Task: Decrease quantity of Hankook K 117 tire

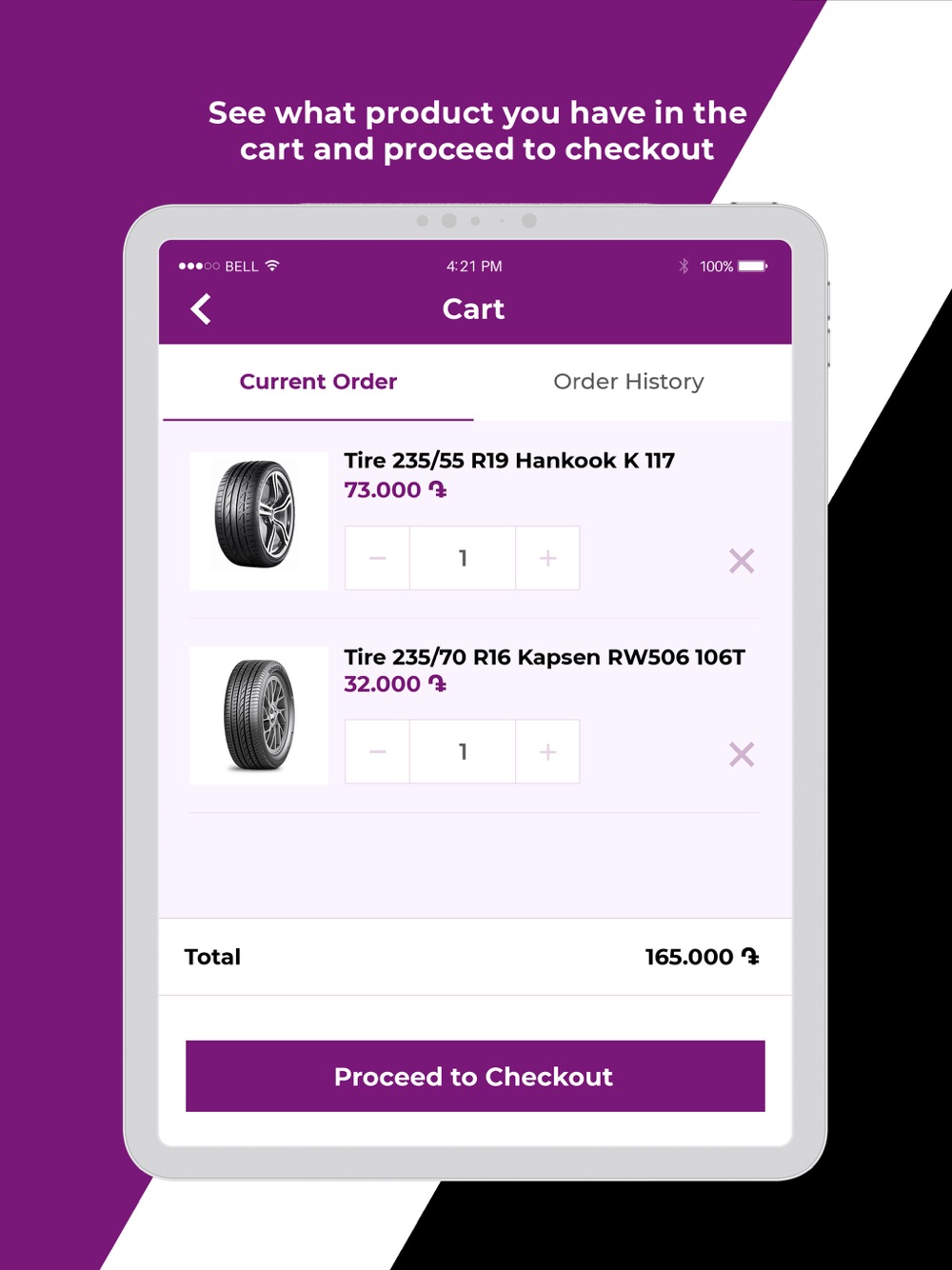Action: click(x=377, y=558)
